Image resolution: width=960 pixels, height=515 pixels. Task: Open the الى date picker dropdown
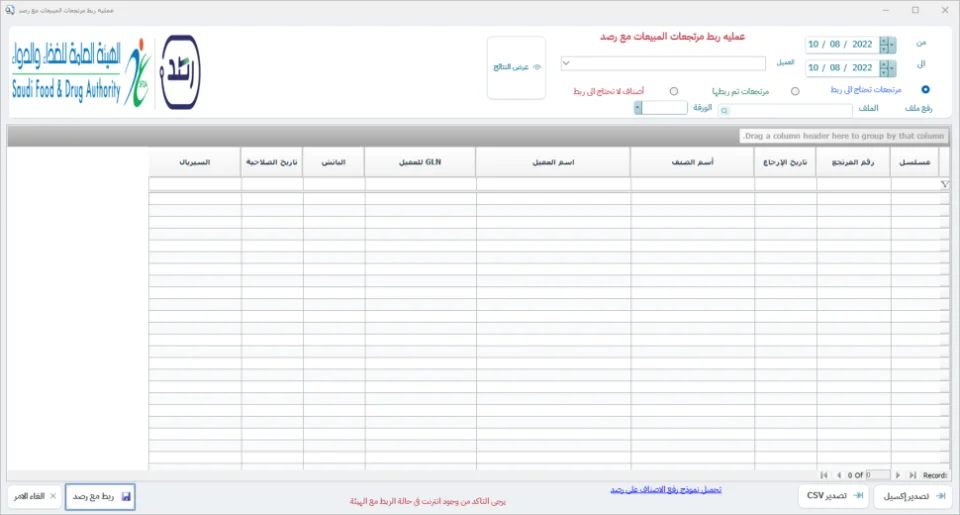click(x=892, y=68)
